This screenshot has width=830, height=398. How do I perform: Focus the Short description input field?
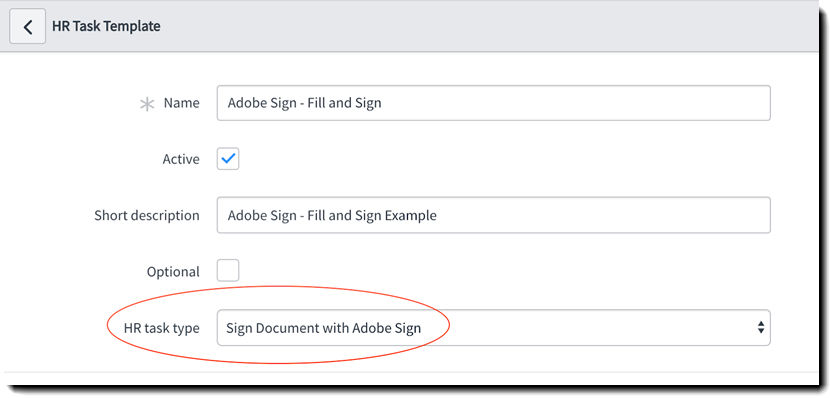(493, 215)
